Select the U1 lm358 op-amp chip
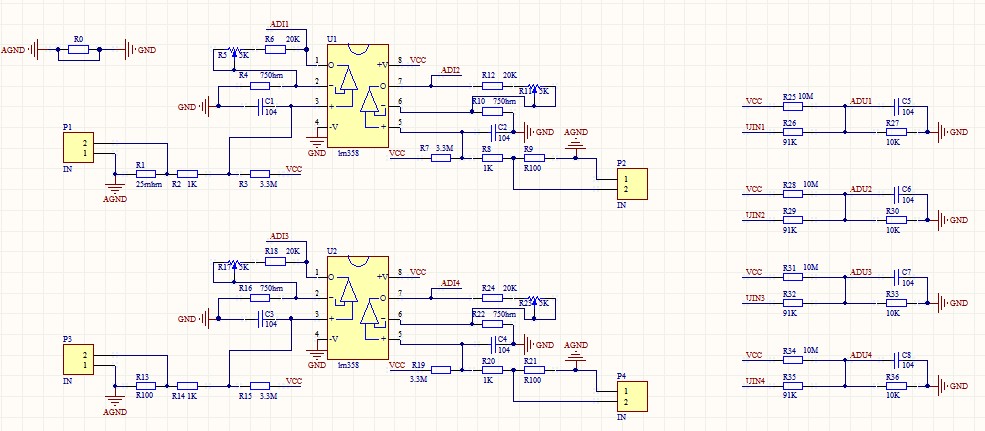This screenshot has width=985, height=431. pyautogui.click(x=357, y=95)
